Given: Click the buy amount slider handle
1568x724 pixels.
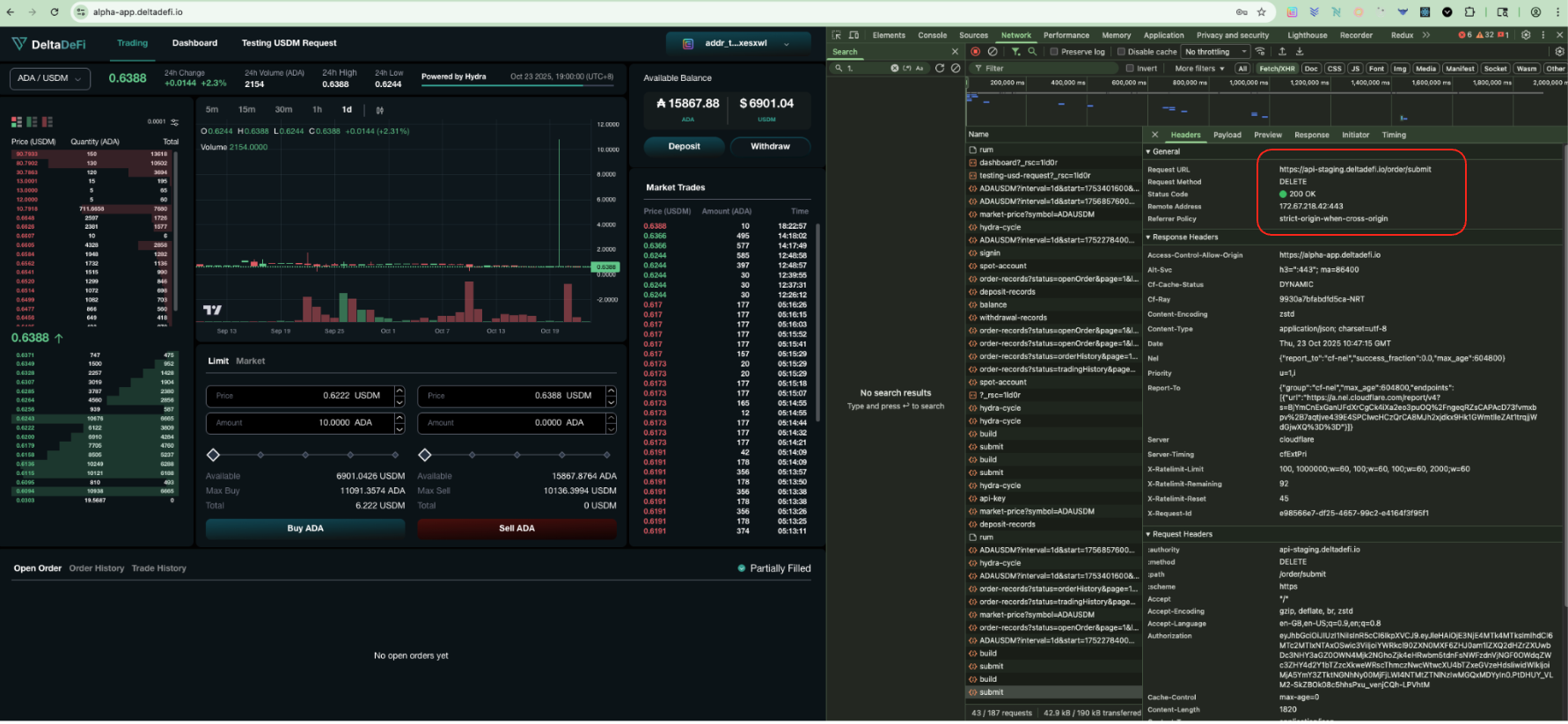Looking at the screenshot, I should (x=213, y=455).
